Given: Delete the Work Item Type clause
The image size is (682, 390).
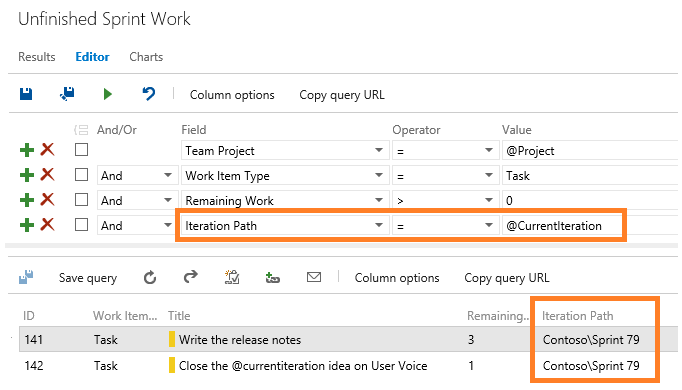Looking at the screenshot, I should [x=47, y=175].
